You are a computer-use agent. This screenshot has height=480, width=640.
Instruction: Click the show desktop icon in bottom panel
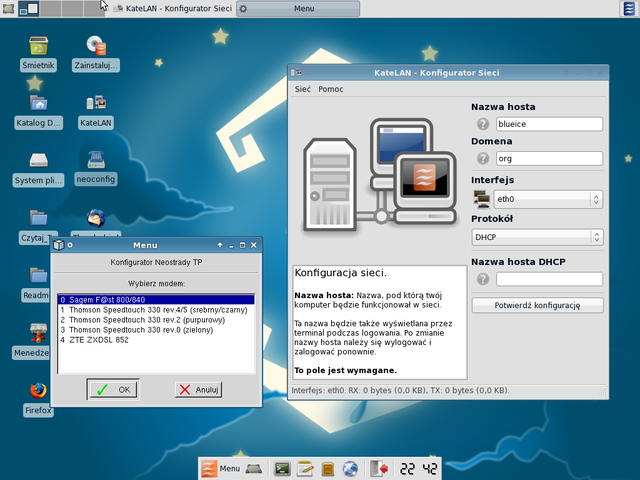point(254,469)
